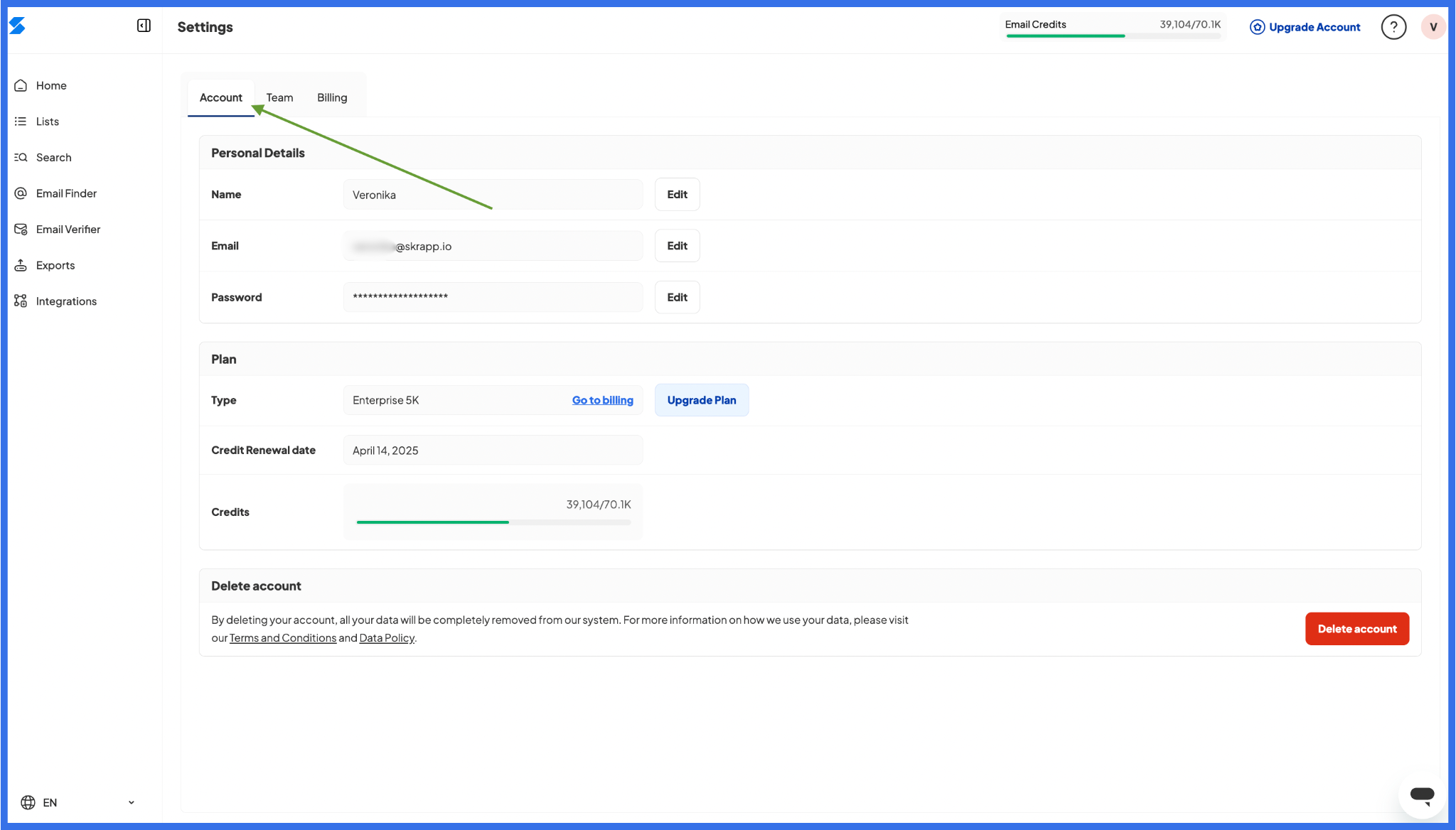This screenshot has height=830, width=1456.
Task: Click the Email Finder at-sign icon
Action: tap(21, 193)
